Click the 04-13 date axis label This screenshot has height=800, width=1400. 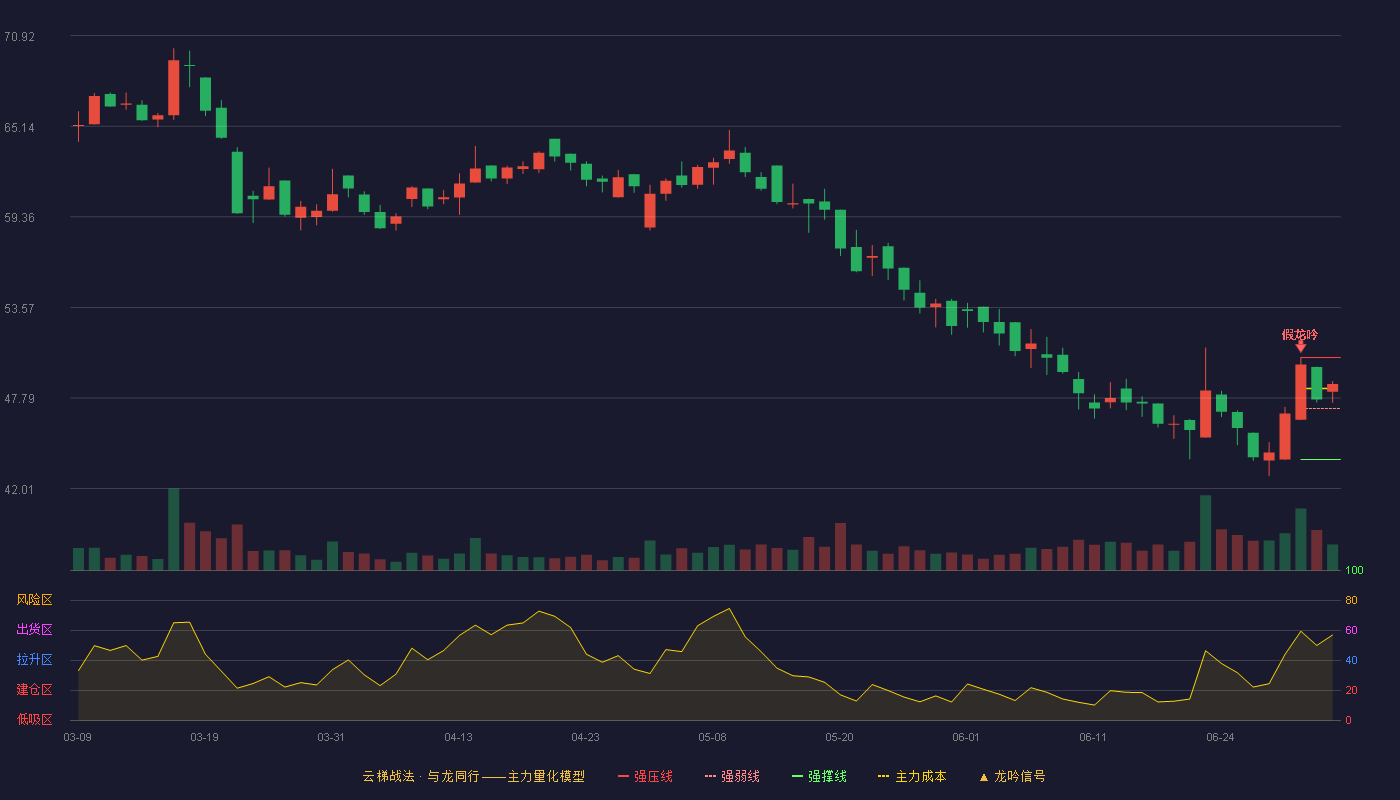click(x=458, y=737)
